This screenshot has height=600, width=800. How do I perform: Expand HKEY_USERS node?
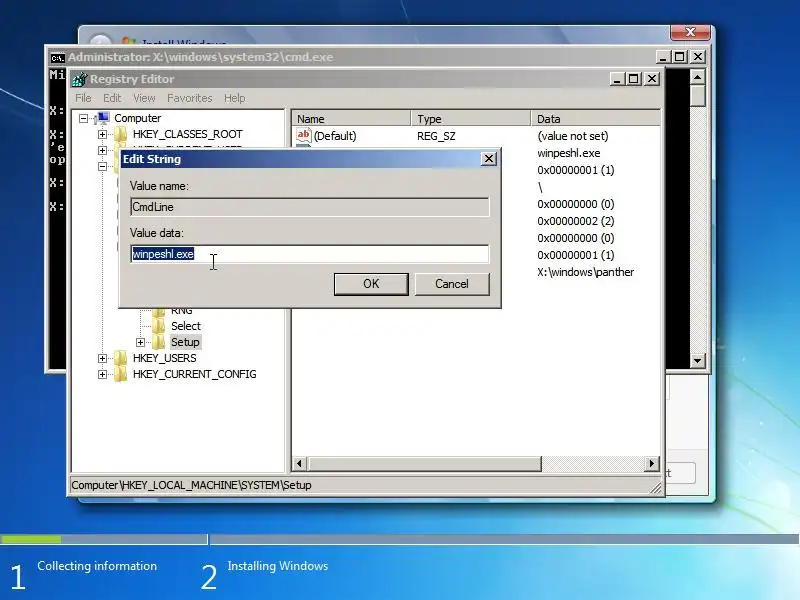[x=102, y=358]
